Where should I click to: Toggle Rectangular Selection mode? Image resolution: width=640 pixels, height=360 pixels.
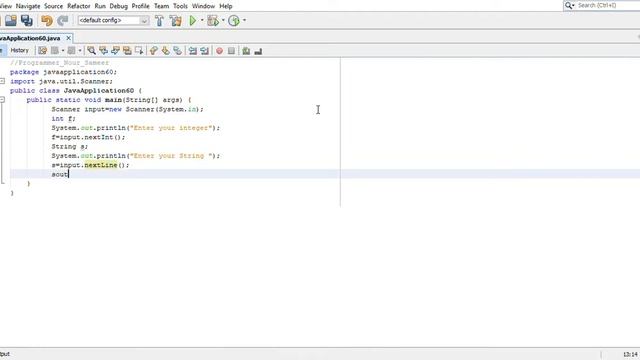pos(139,51)
